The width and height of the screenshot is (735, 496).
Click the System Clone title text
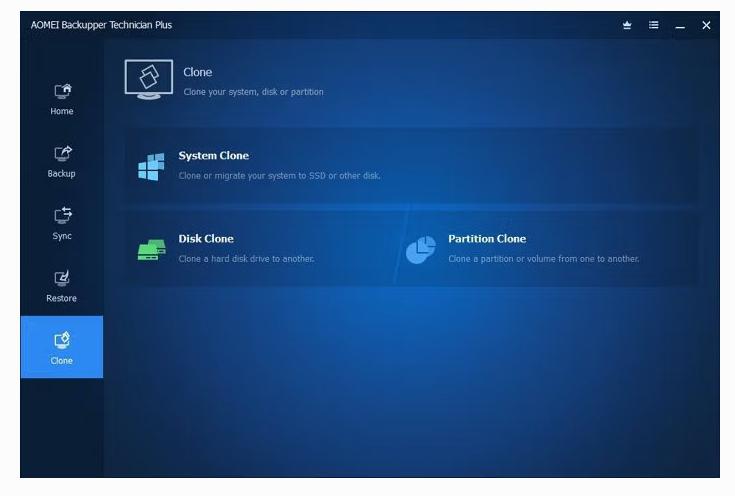click(213, 156)
